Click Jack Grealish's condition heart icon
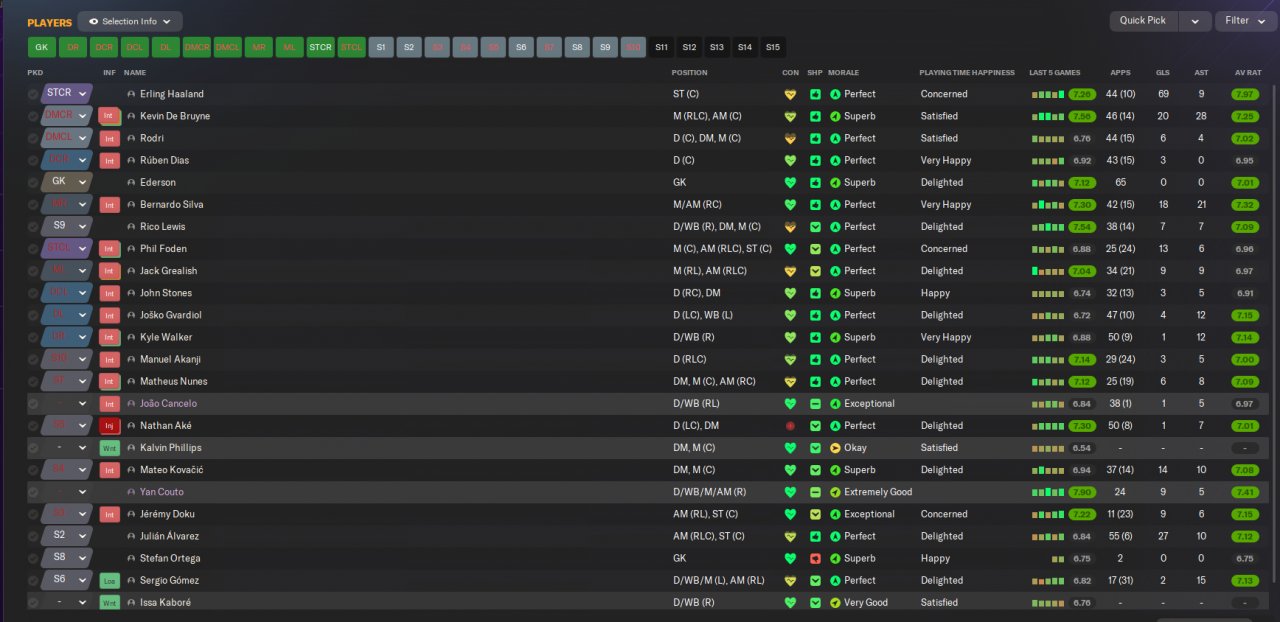 (x=790, y=271)
